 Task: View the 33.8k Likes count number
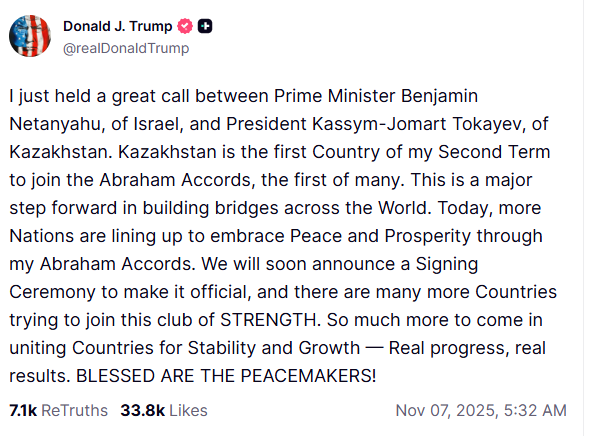142,410
